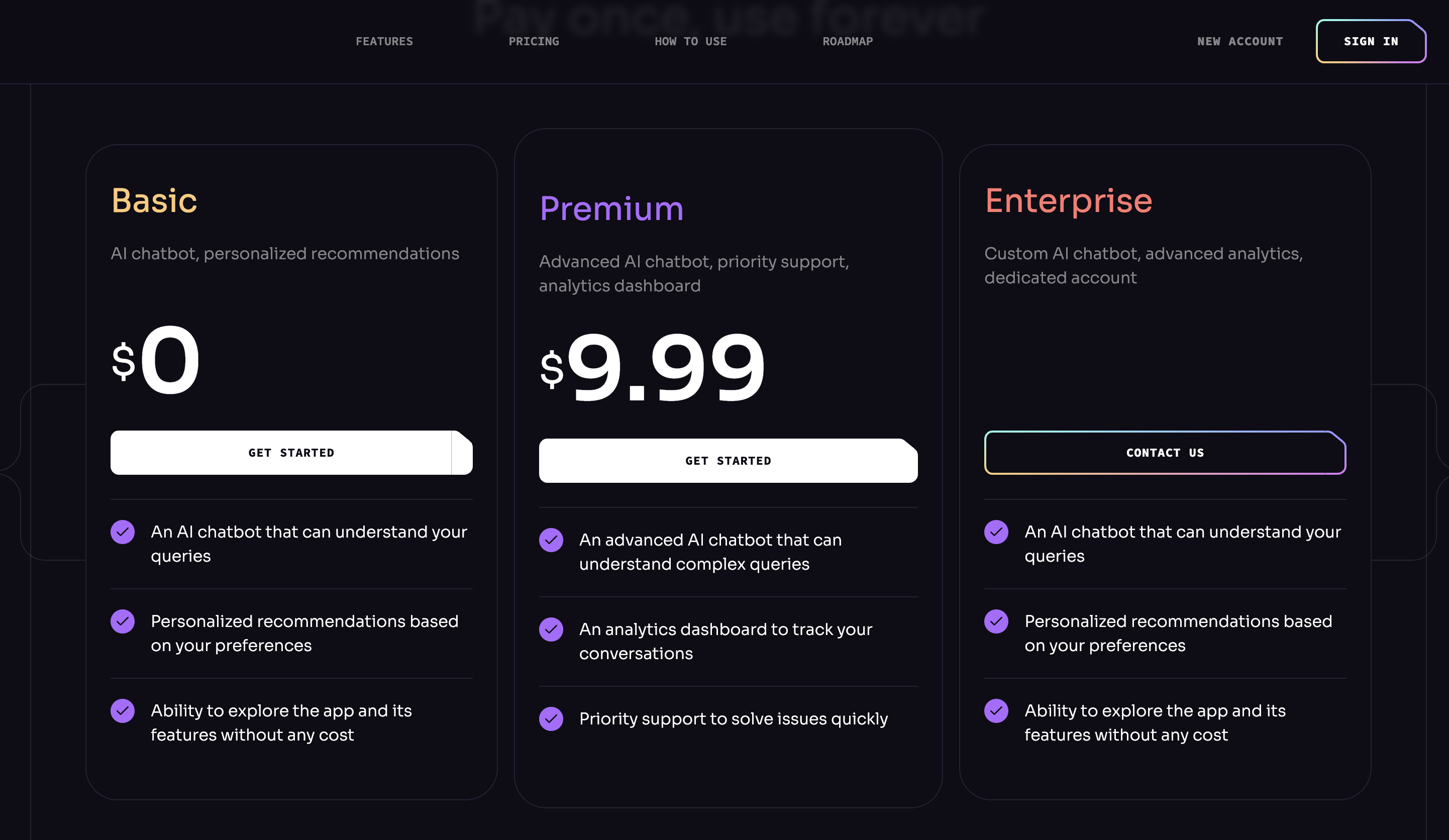Click the Premium plan heading
Viewport: 1449px width, 840px height.
(612, 208)
